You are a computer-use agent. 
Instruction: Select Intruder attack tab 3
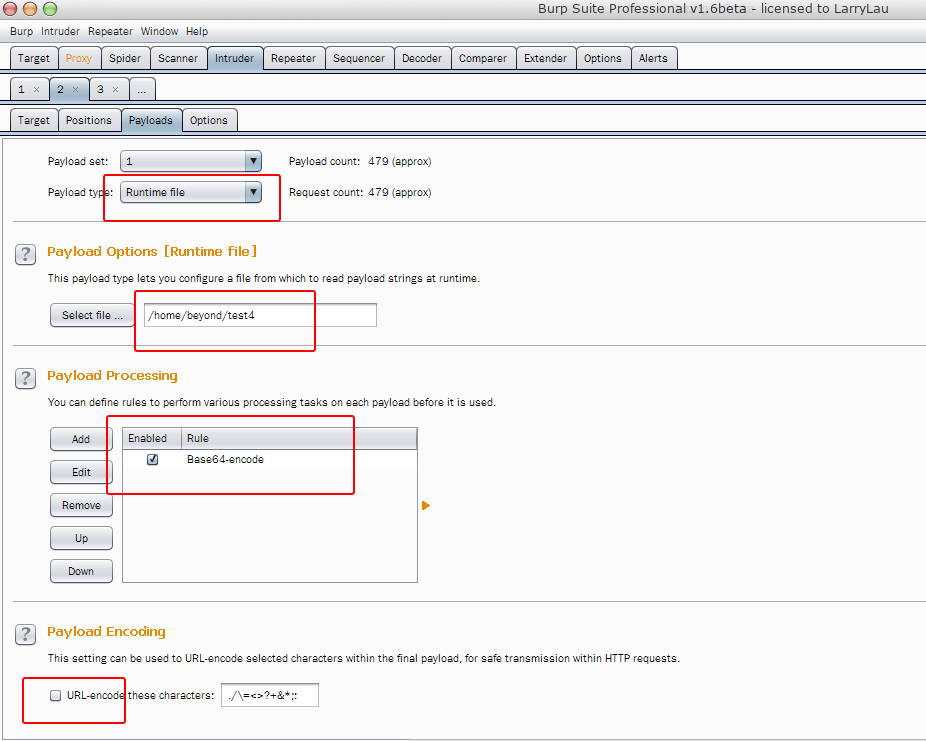pos(100,89)
